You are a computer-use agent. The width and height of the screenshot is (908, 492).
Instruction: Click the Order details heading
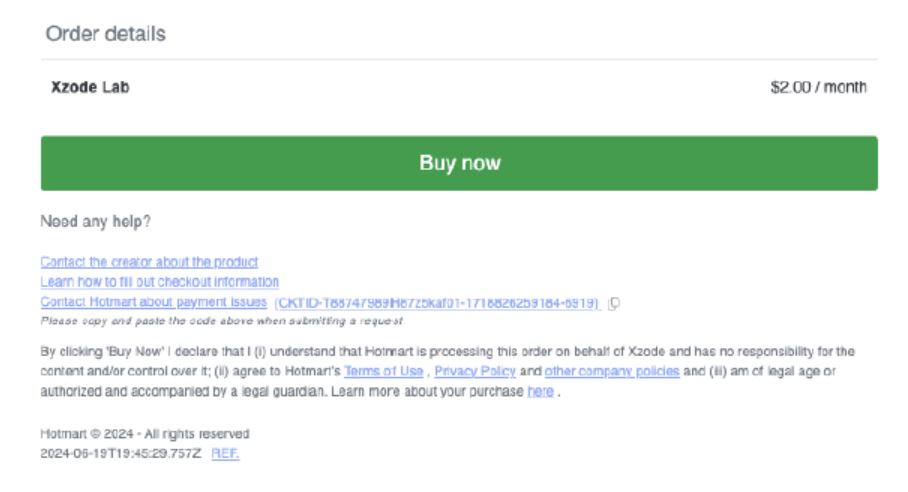(x=105, y=34)
